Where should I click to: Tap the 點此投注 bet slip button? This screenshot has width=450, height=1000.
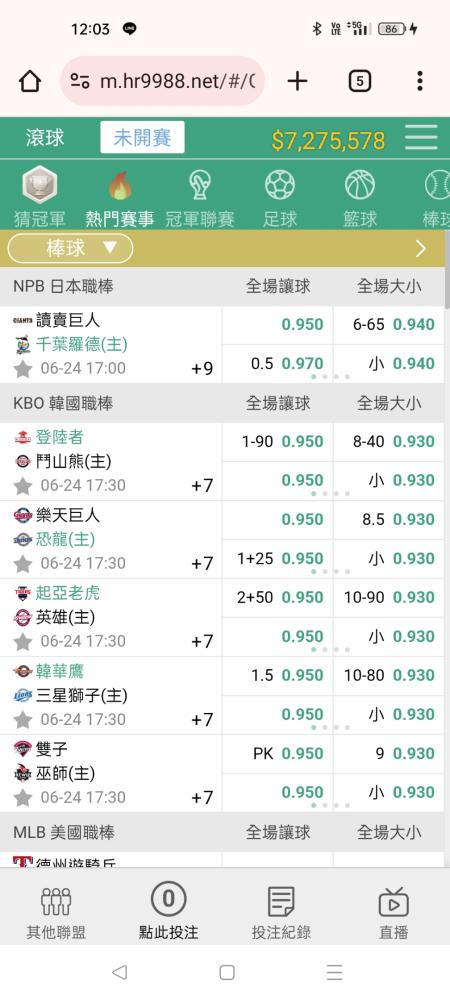click(168, 912)
